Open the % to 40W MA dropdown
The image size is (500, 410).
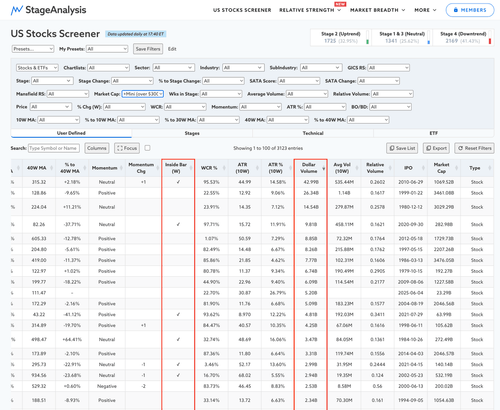[x=368, y=120]
